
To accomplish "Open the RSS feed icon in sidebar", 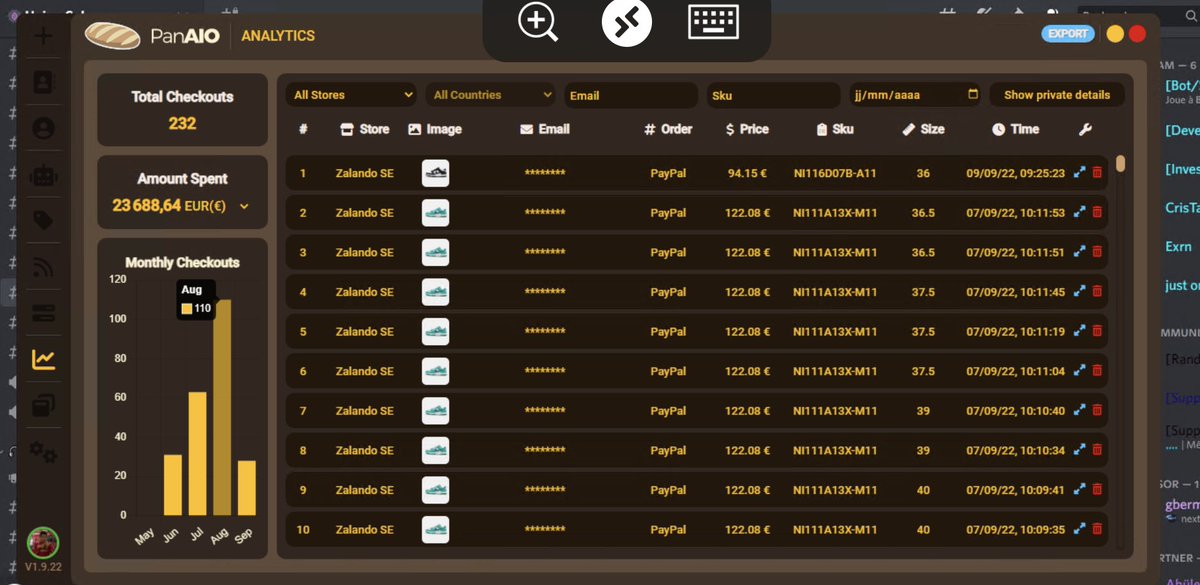I will click(x=43, y=267).
